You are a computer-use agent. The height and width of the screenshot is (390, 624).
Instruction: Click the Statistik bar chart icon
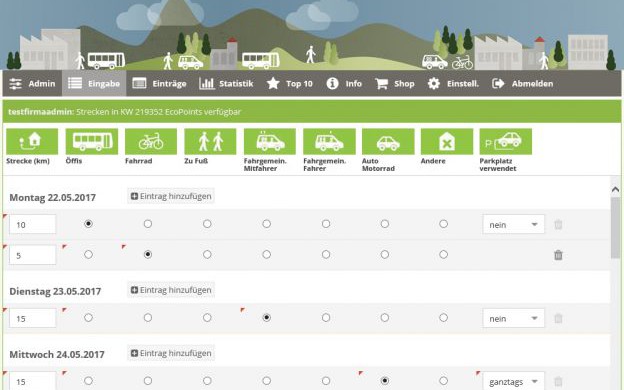coord(207,83)
